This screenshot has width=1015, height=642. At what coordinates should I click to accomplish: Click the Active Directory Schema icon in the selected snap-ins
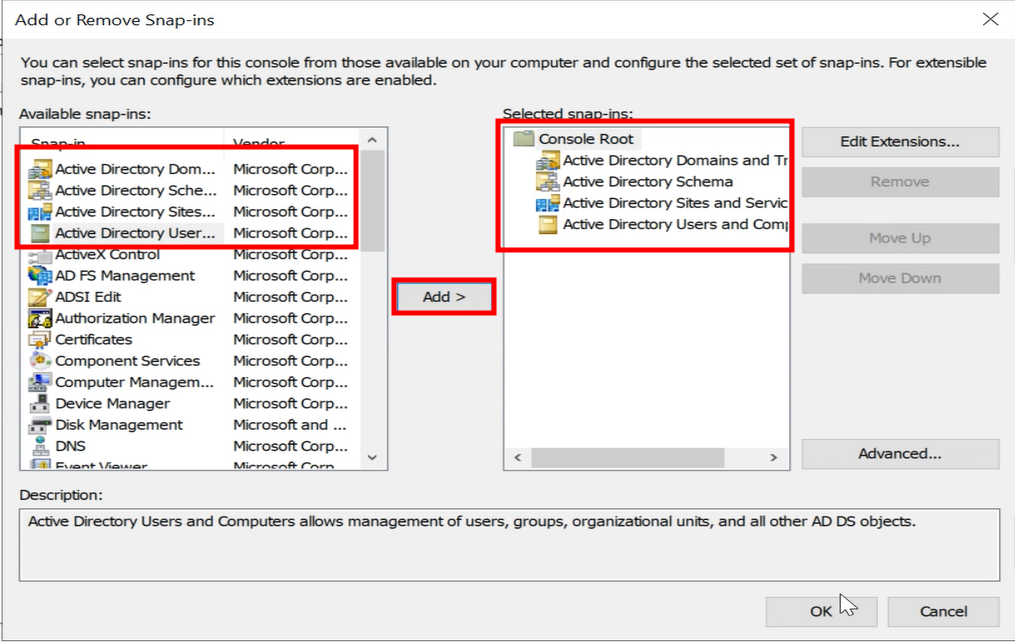[x=548, y=182]
